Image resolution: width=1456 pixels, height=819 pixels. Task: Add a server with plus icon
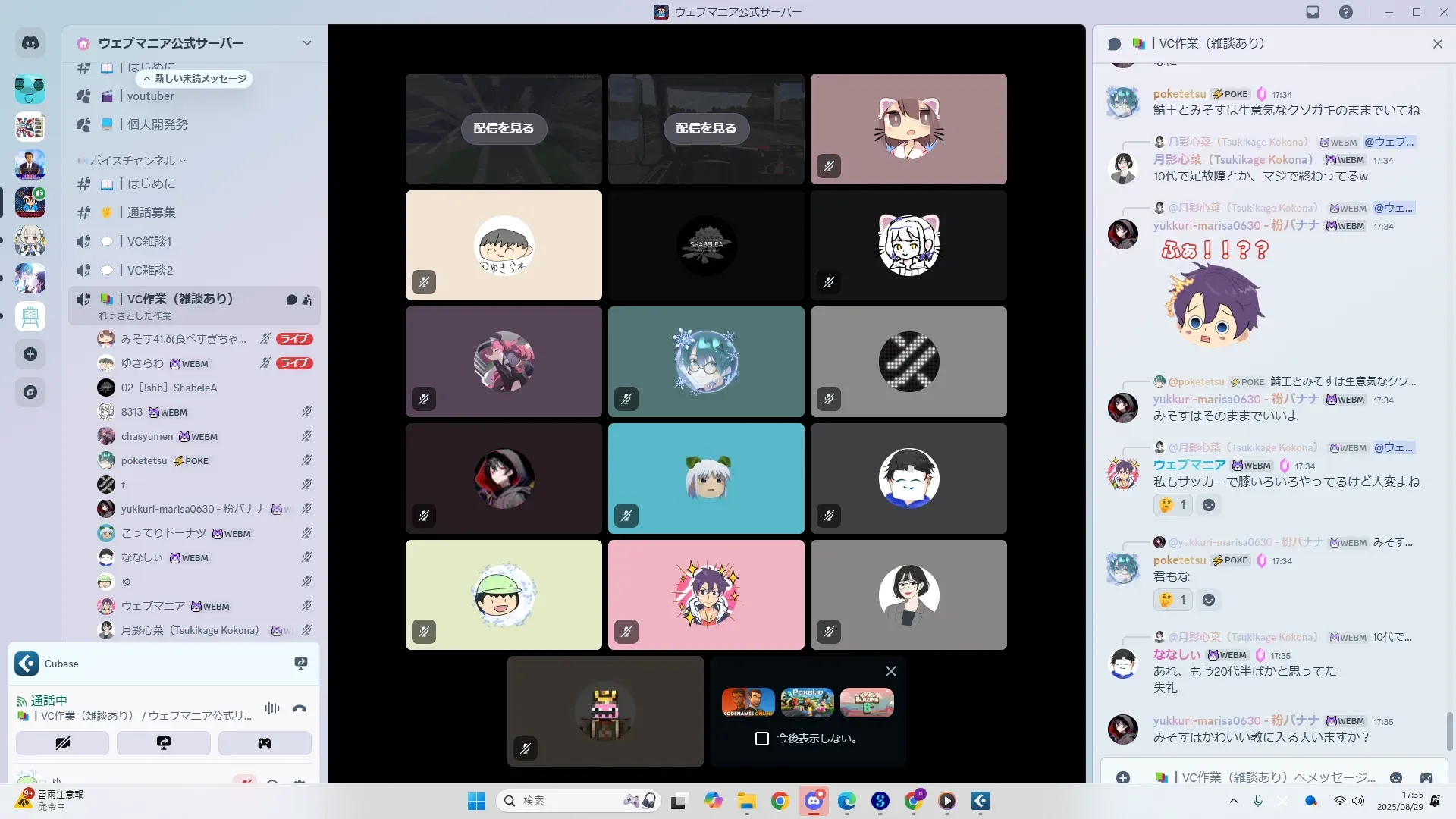pos(30,354)
